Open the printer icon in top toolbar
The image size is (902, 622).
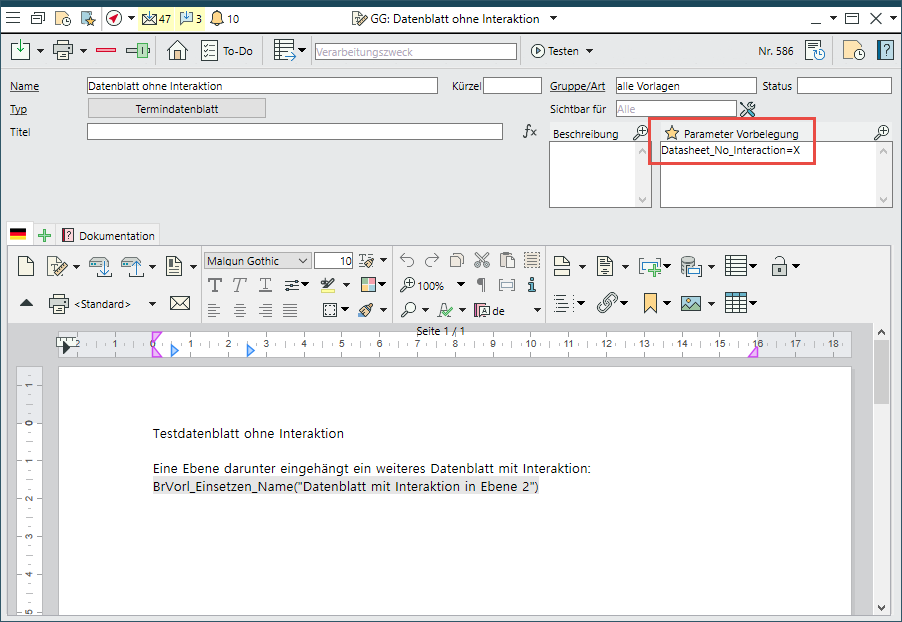click(x=62, y=50)
